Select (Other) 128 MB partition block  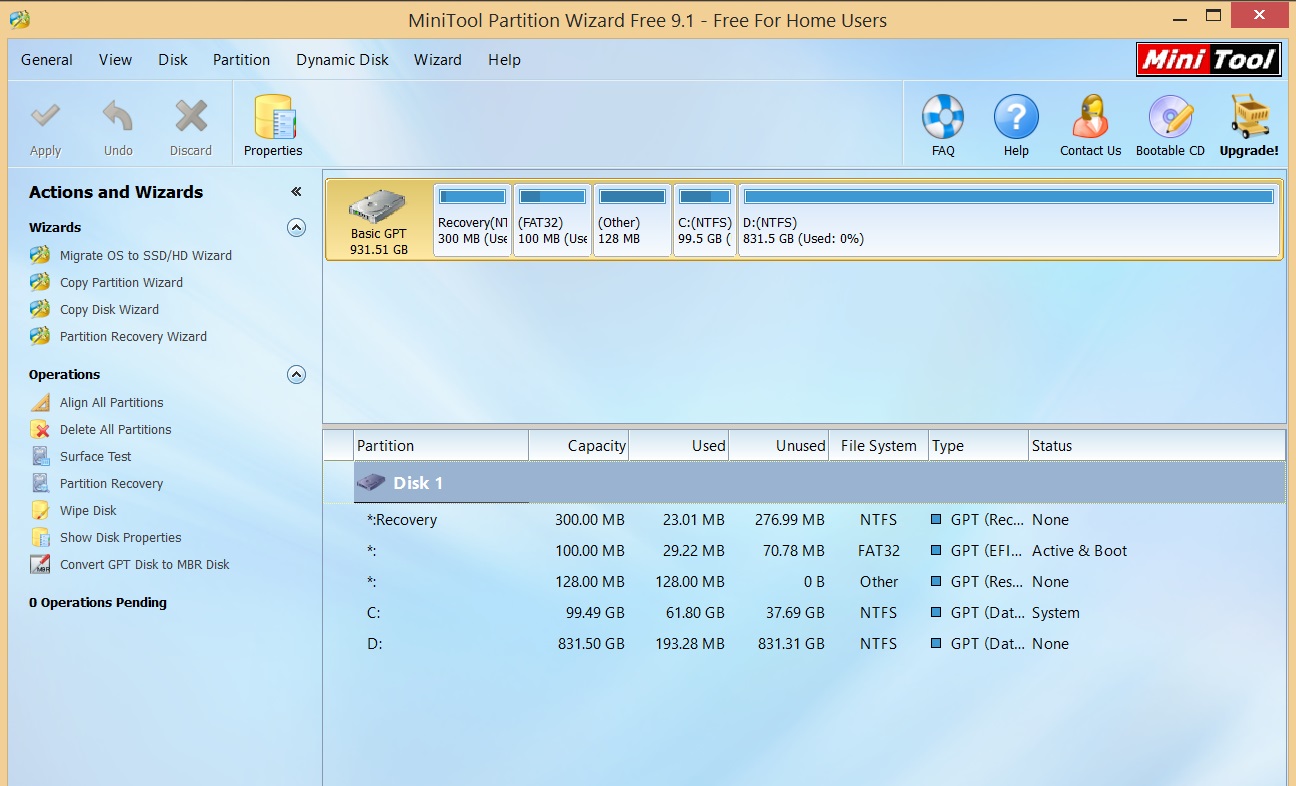632,220
